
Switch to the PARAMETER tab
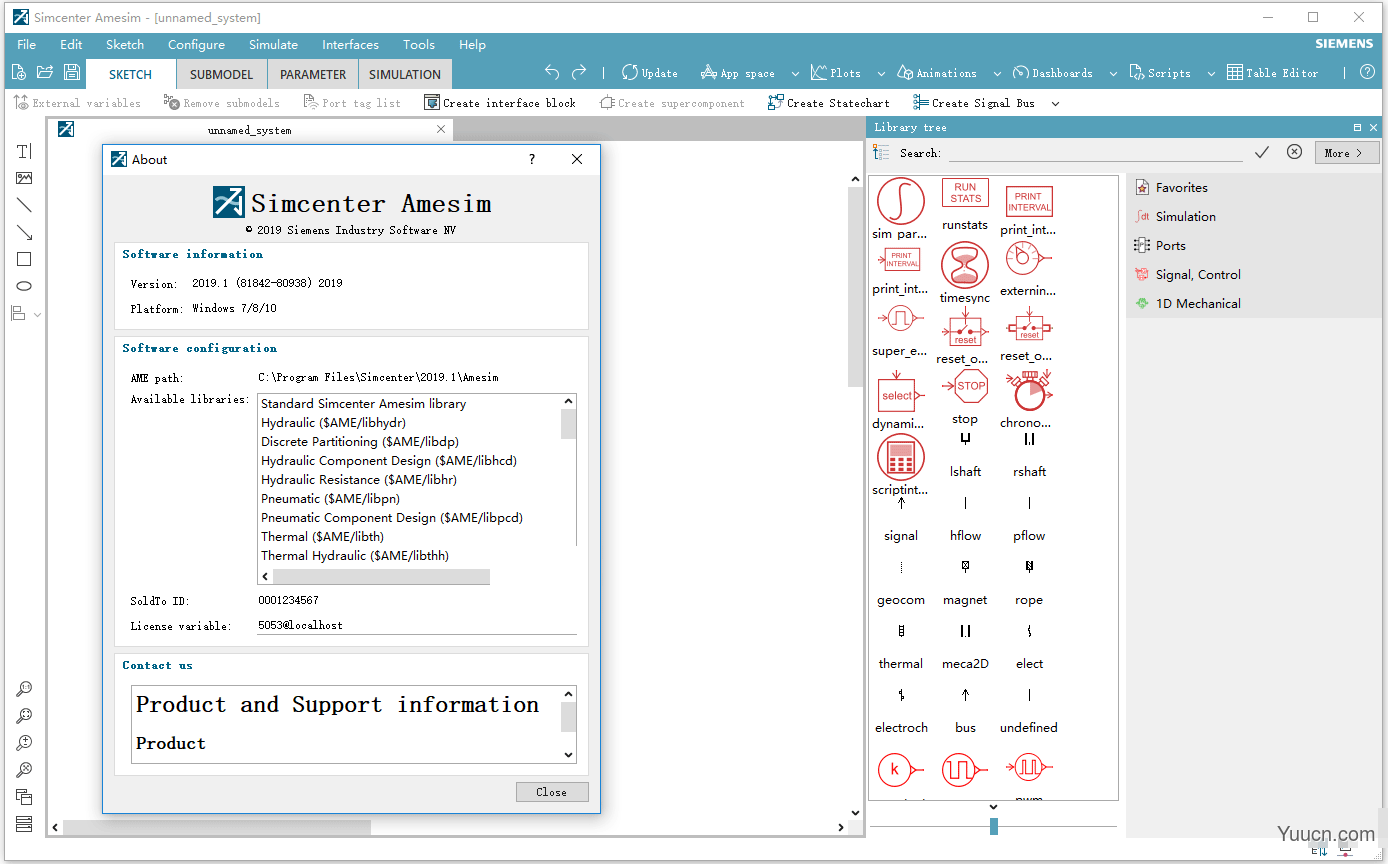tap(313, 74)
